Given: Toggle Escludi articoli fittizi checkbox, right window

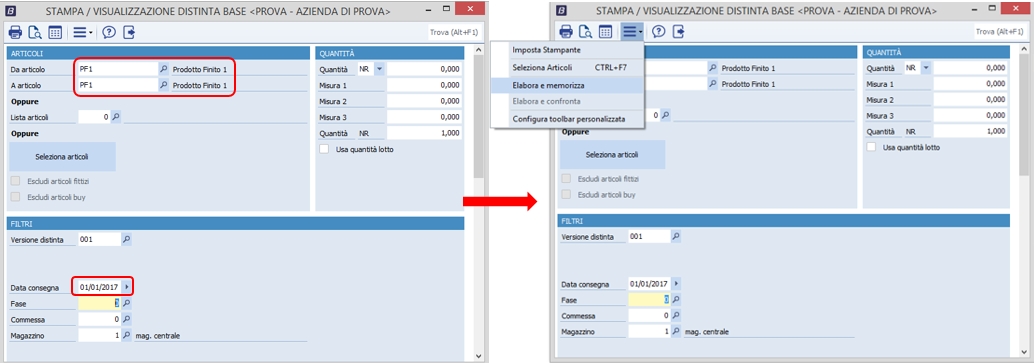Looking at the screenshot, I should (565, 179).
